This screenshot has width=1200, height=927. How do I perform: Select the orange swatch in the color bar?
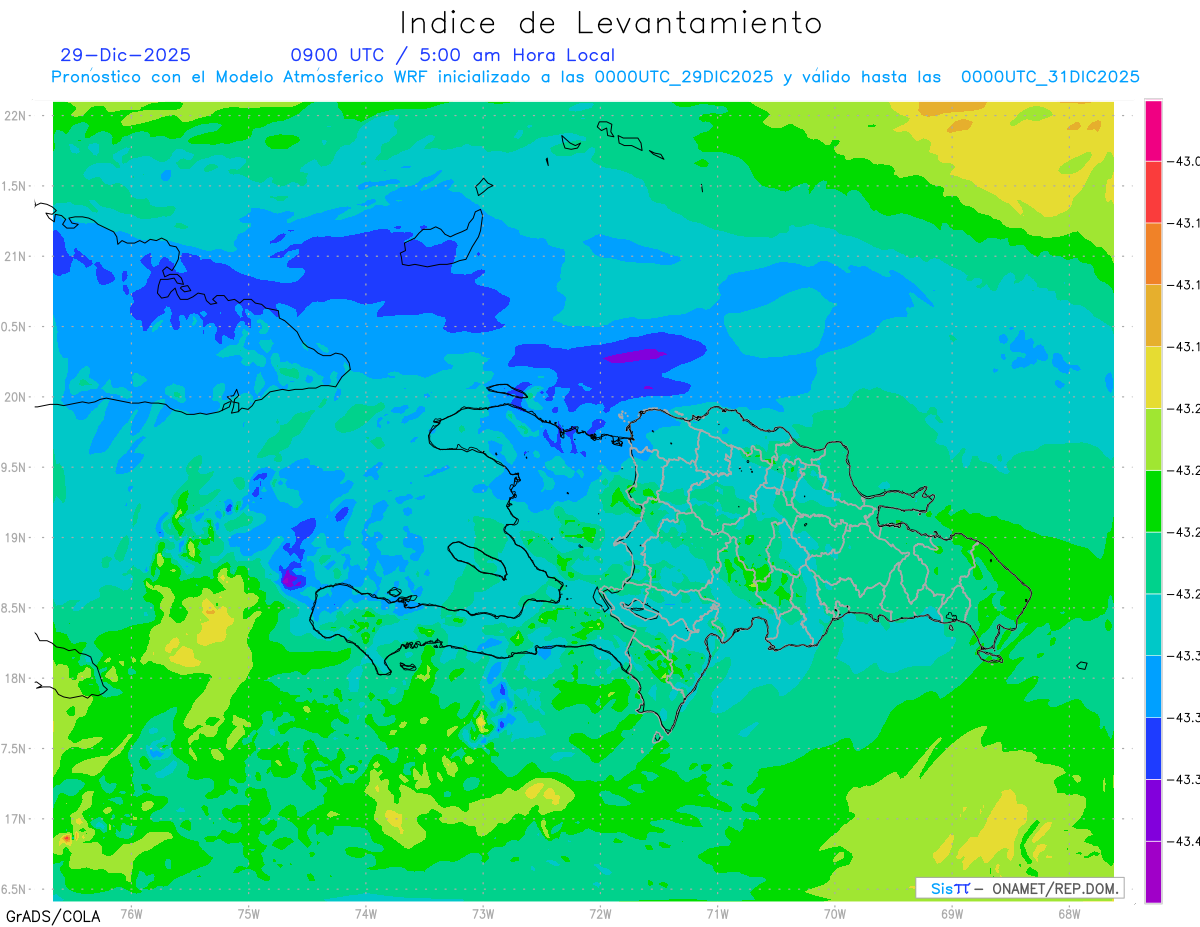[x=1153, y=254]
